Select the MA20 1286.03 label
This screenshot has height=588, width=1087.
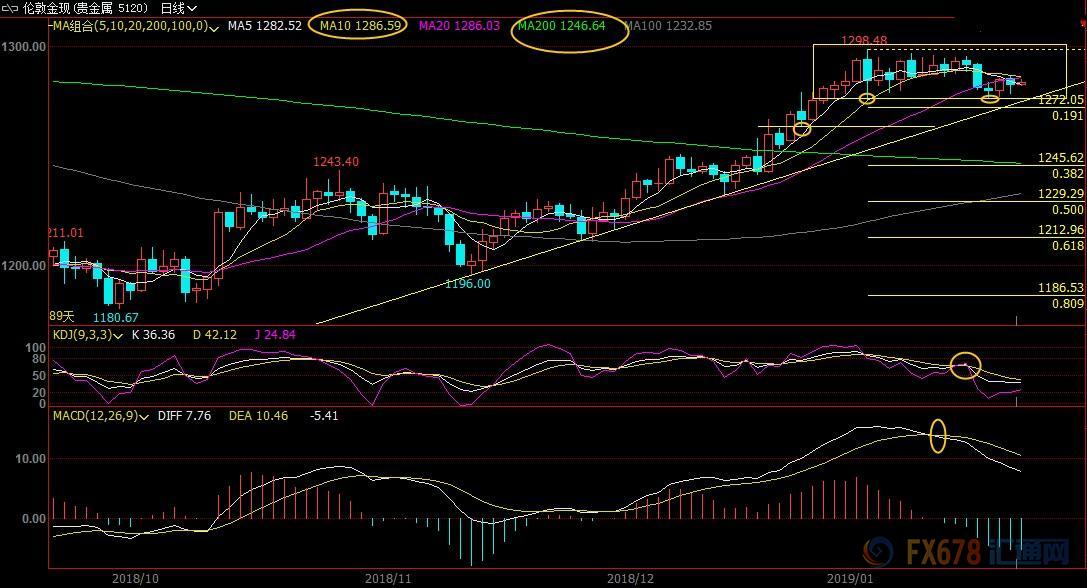point(459,26)
